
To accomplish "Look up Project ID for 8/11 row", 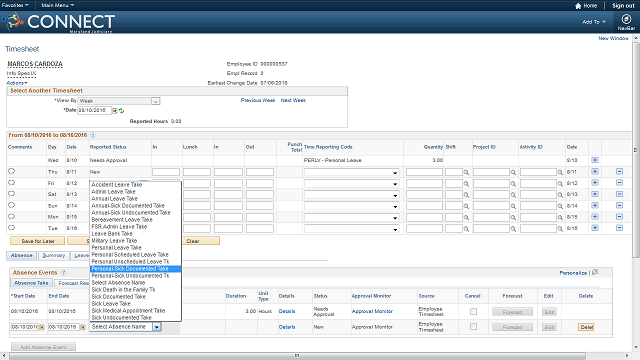I will point(513,173).
